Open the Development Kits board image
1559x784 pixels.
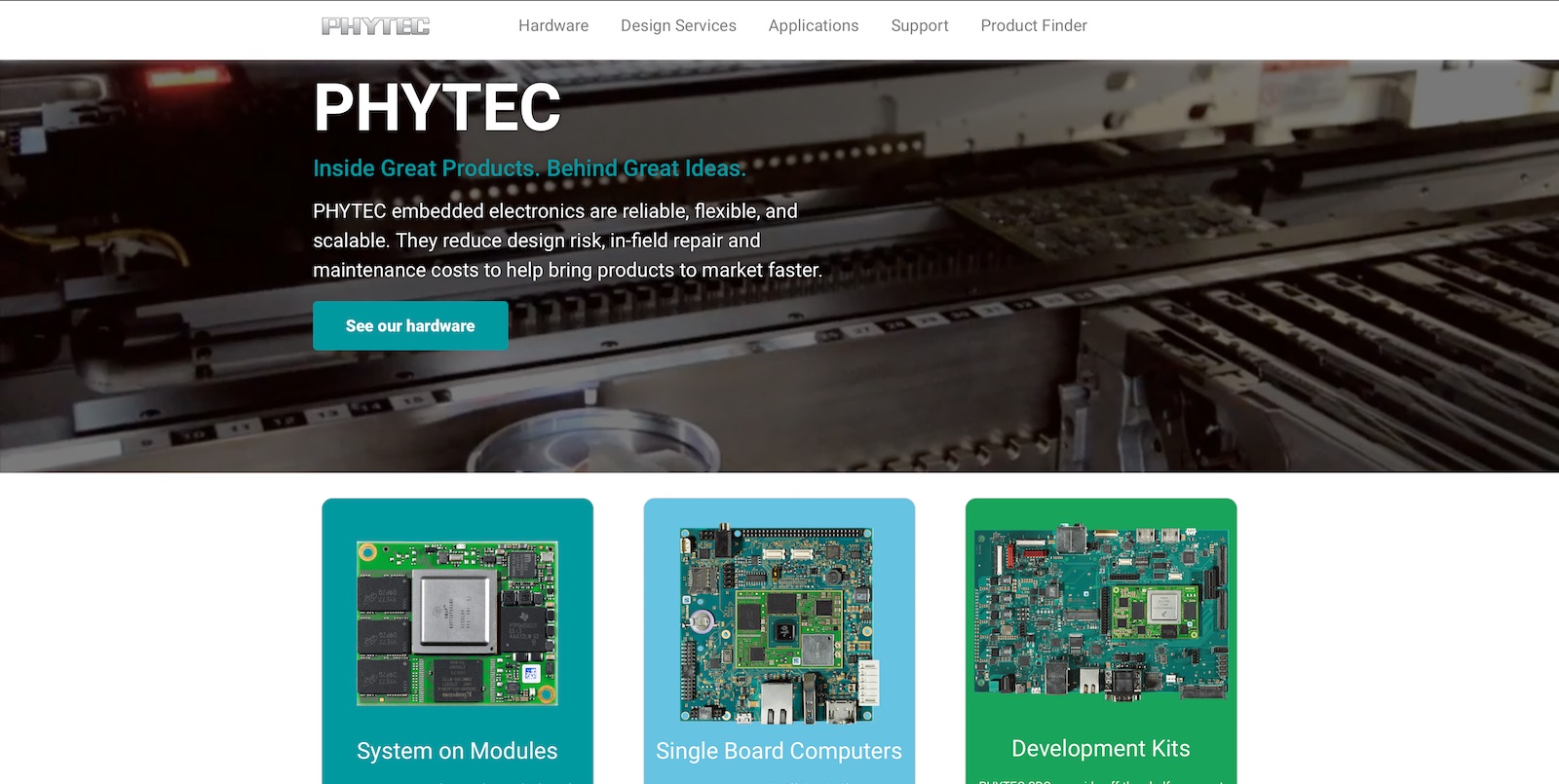click(x=1101, y=613)
